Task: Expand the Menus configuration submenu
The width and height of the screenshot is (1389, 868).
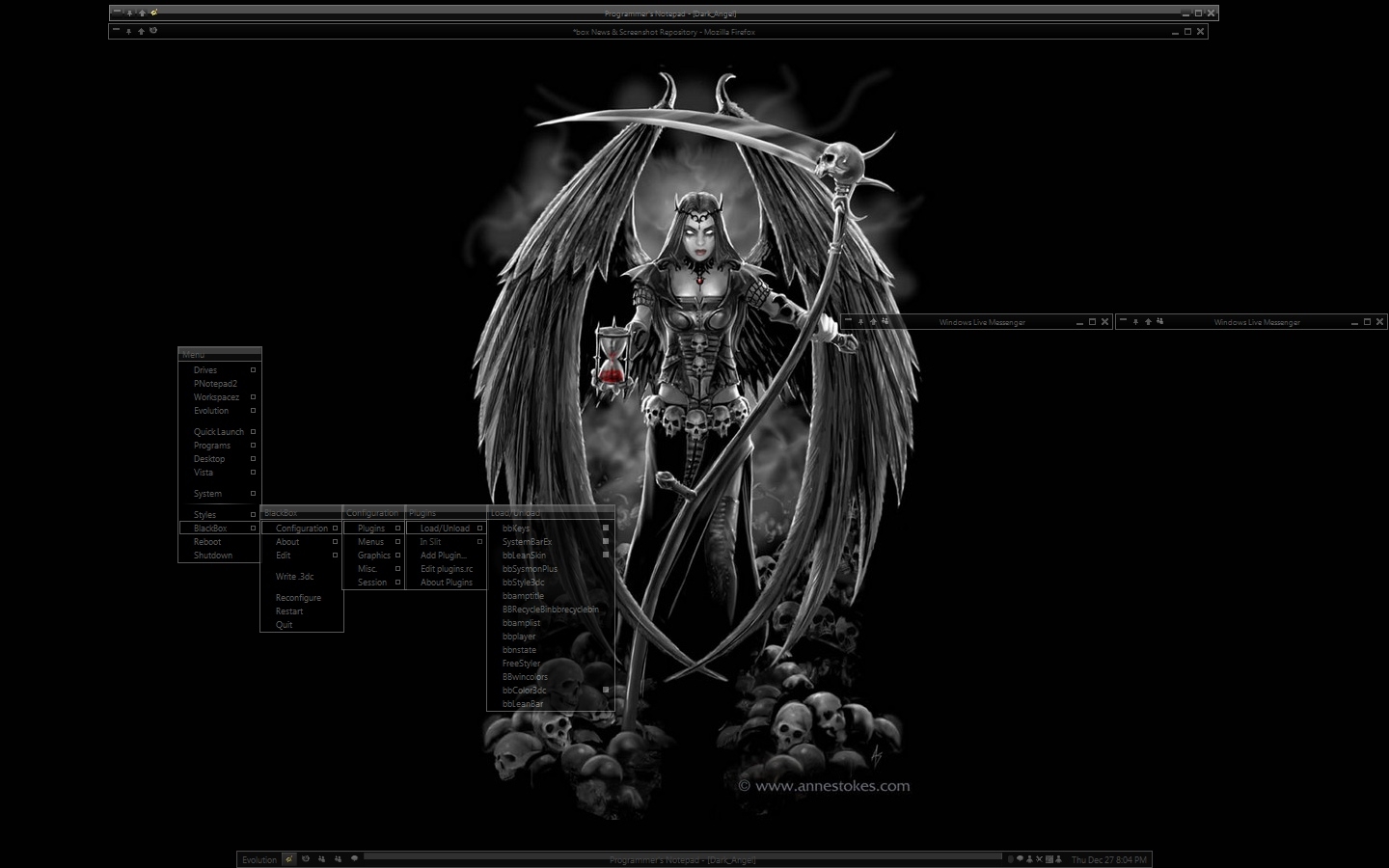Action: click(x=373, y=542)
